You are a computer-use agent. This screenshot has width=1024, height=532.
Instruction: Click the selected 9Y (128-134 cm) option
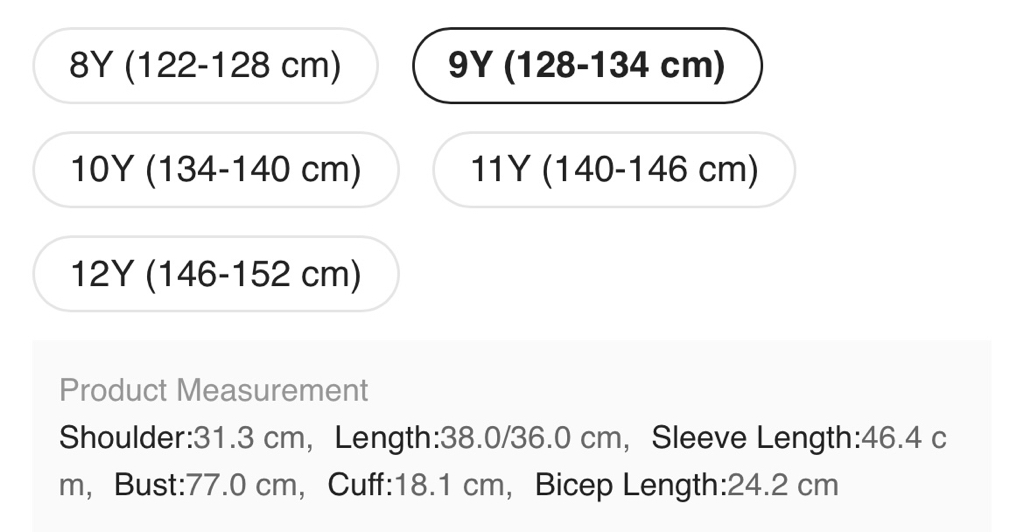(x=587, y=66)
